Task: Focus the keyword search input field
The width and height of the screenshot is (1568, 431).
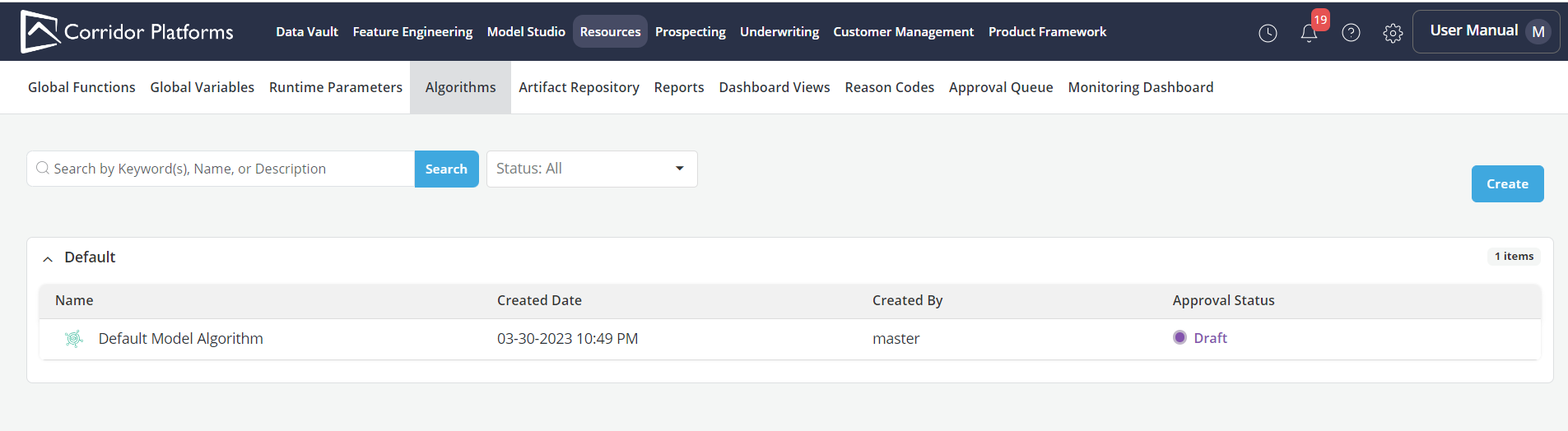Action: click(x=230, y=169)
